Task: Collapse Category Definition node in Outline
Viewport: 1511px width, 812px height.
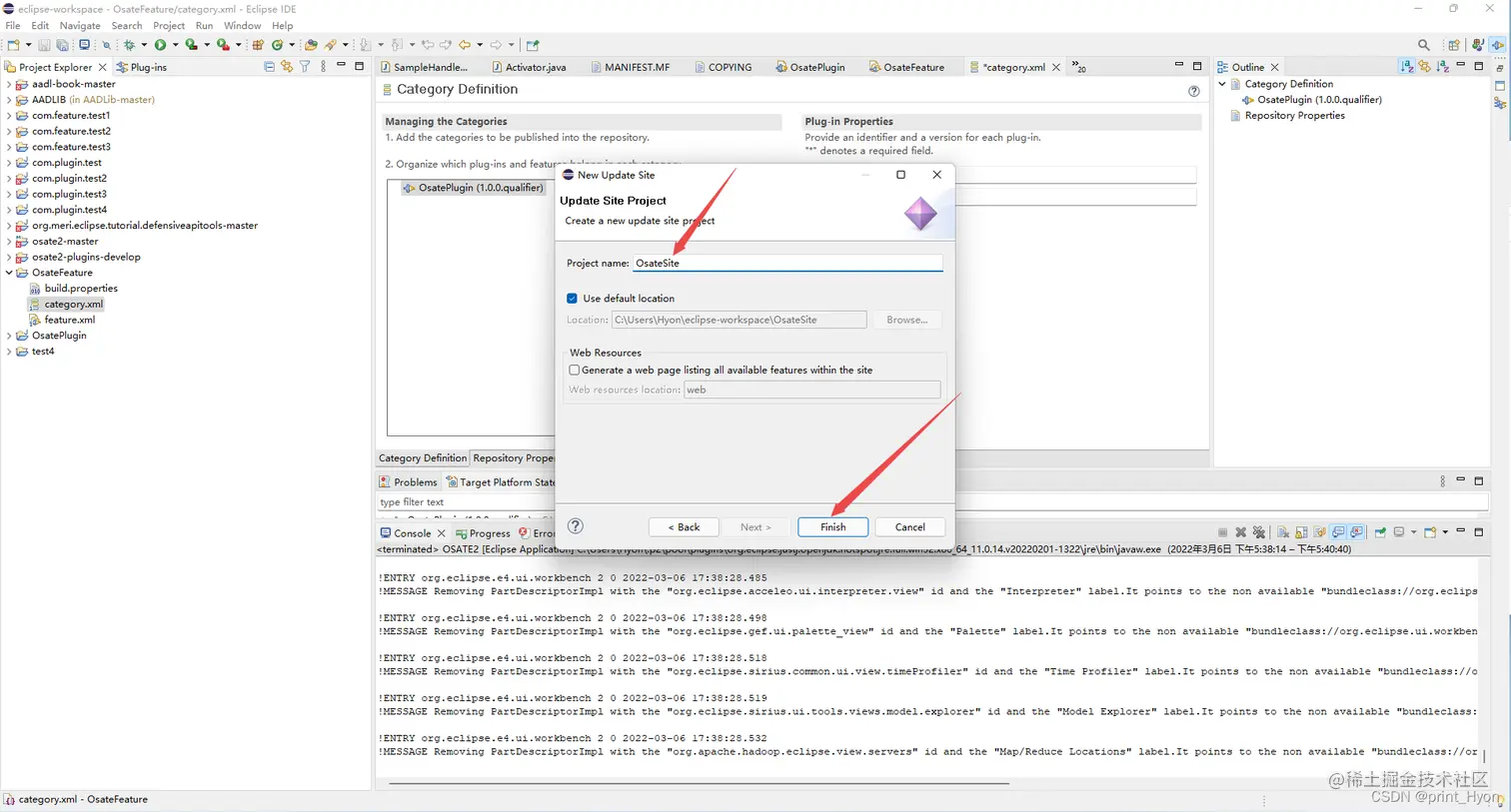Action: tap(1221, 84)
